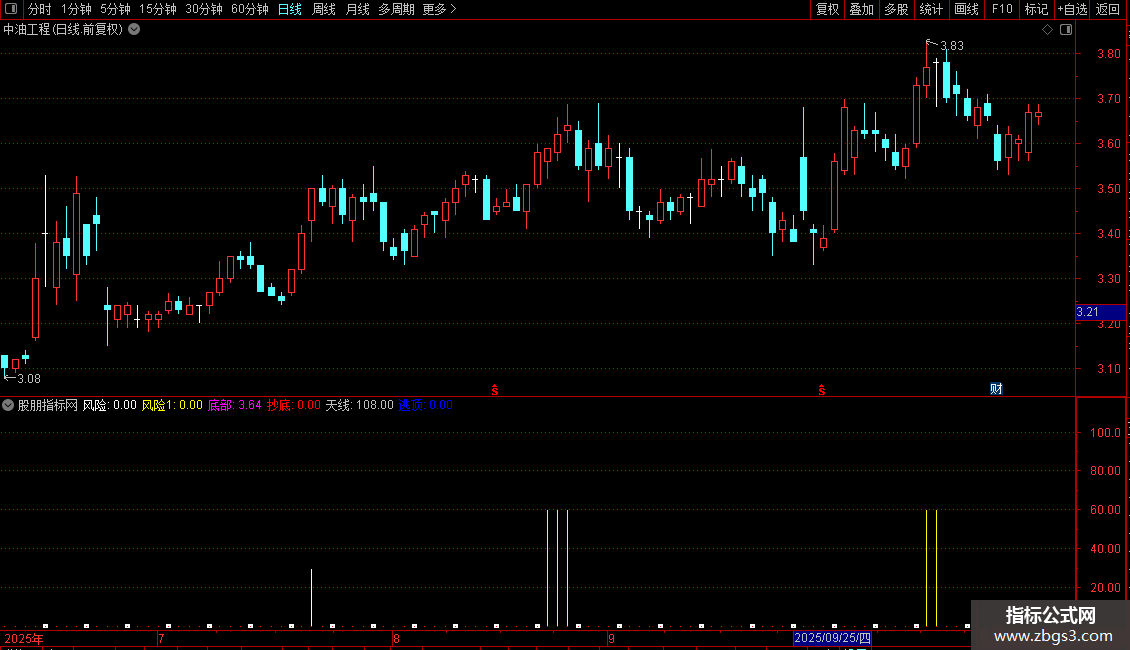
Task: Click the 3.08 low price annotation
Action: tap(29, 378)
